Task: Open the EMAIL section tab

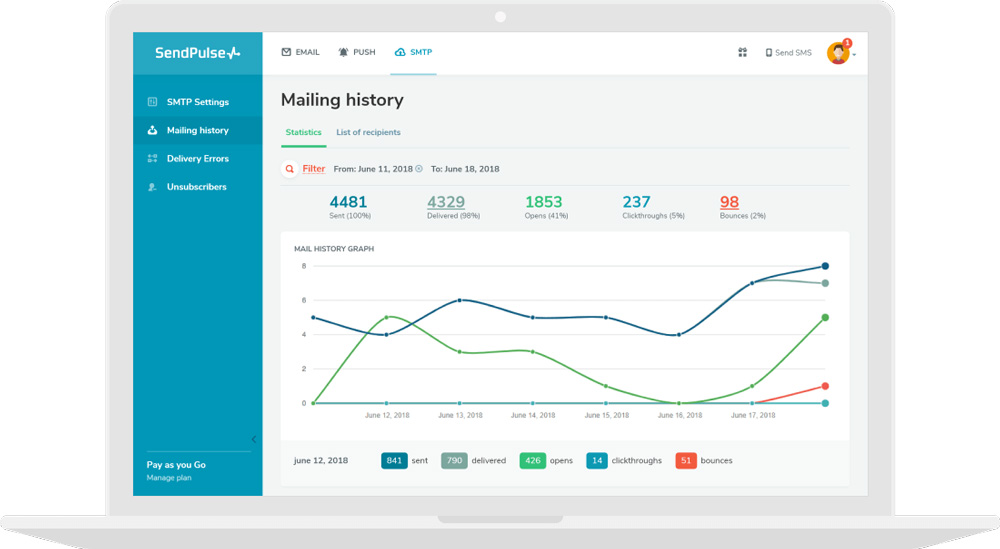Action: [300, 52]
